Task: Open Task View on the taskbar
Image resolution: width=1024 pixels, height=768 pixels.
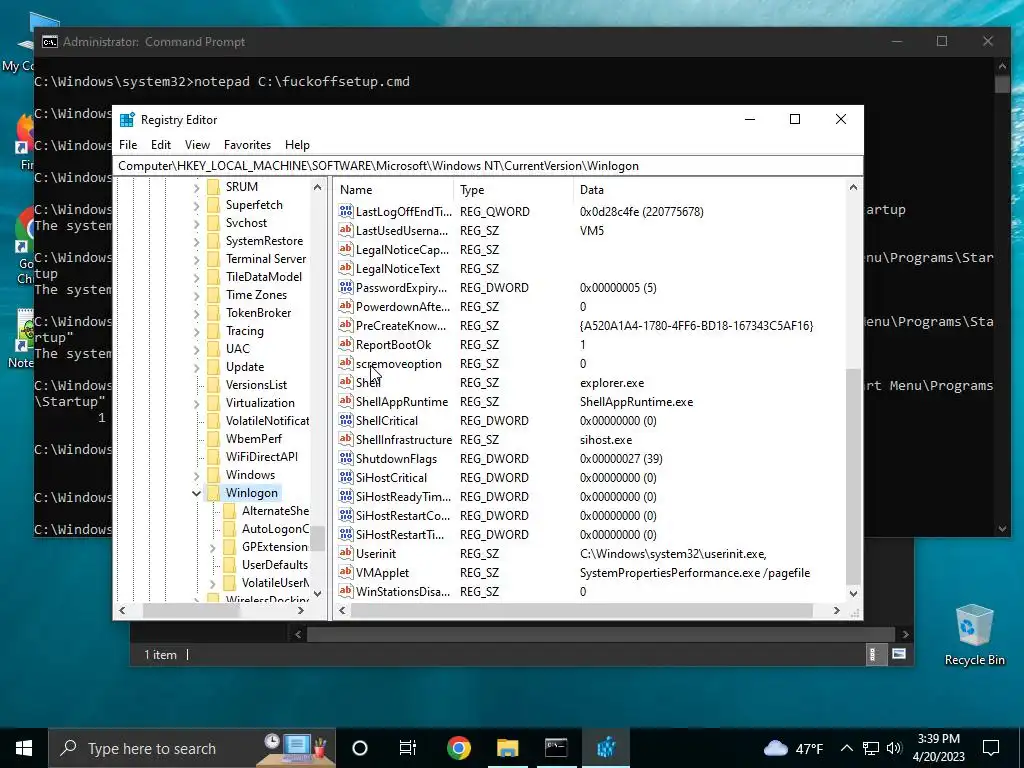Action: (408, 748)
